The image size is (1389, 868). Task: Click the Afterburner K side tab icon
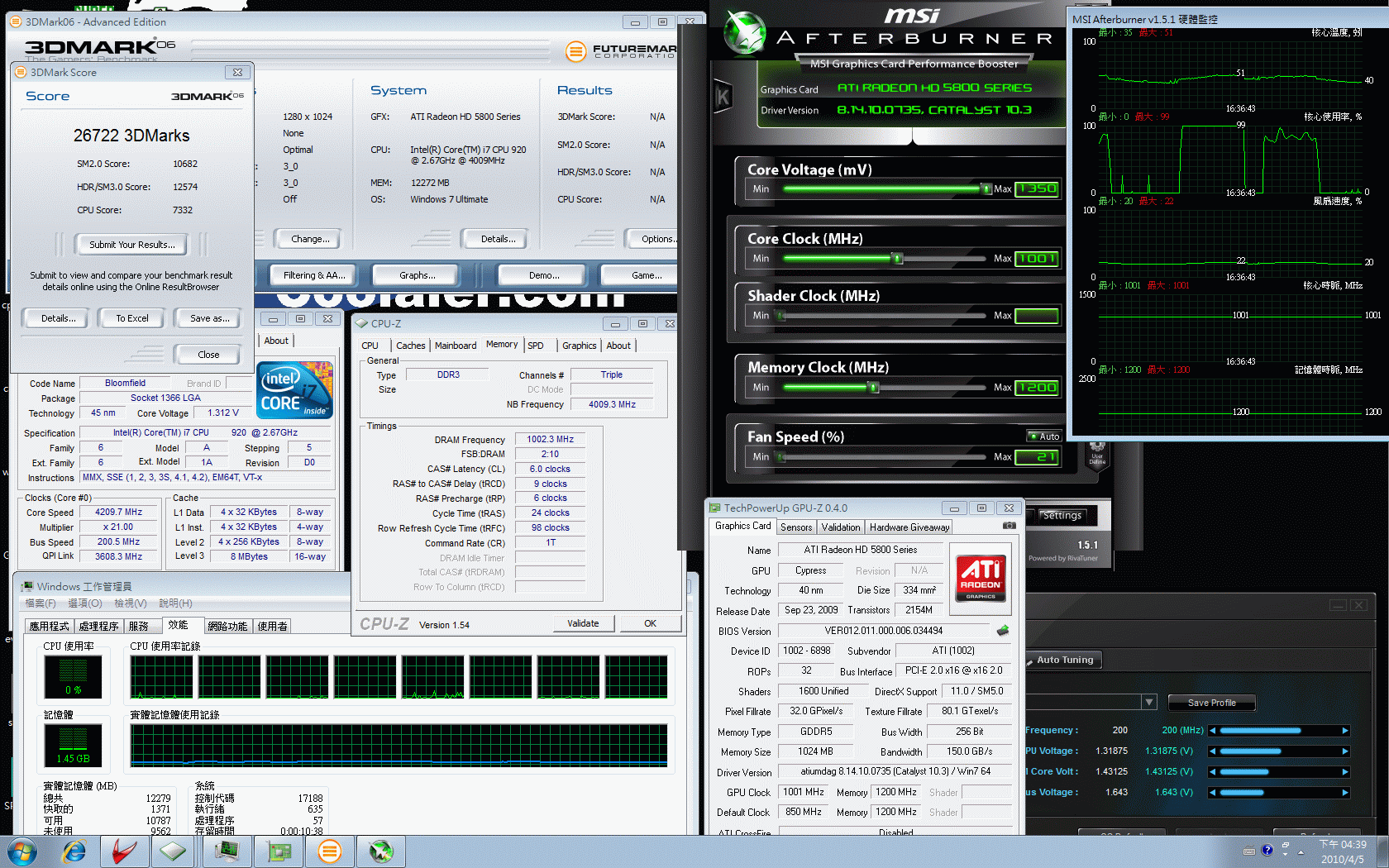723,98
